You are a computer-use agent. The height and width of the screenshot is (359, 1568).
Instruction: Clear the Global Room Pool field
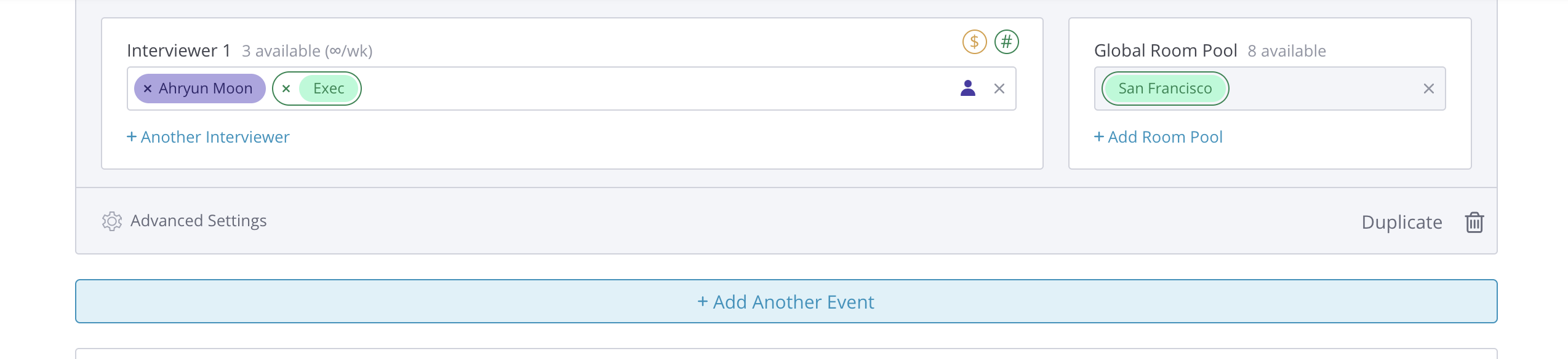(1429, 89)
